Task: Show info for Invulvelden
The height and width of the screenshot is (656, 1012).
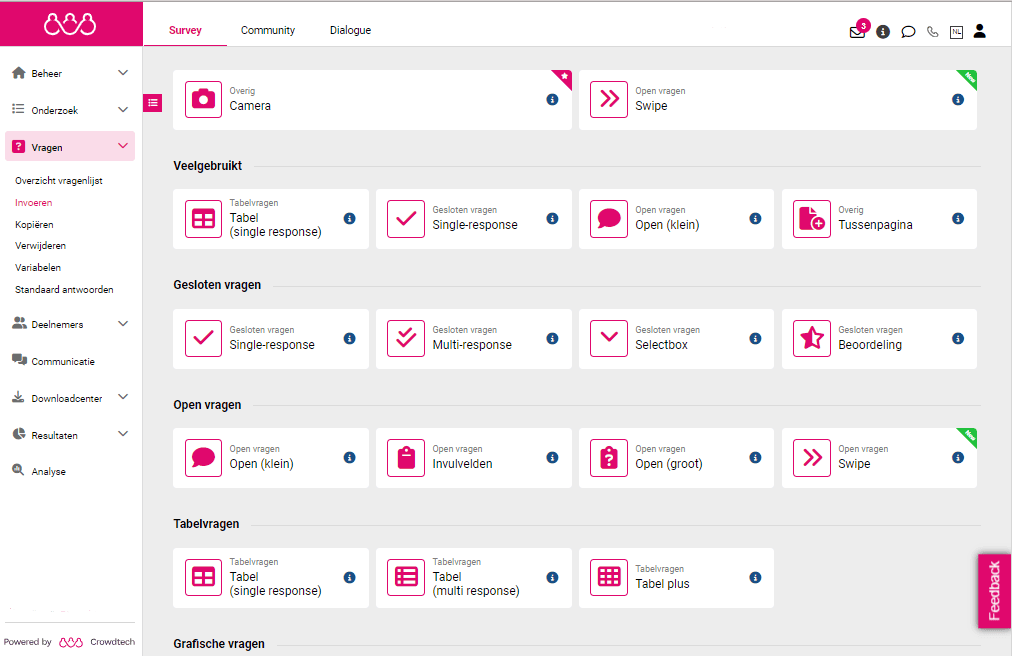Action: click(552, 458)
